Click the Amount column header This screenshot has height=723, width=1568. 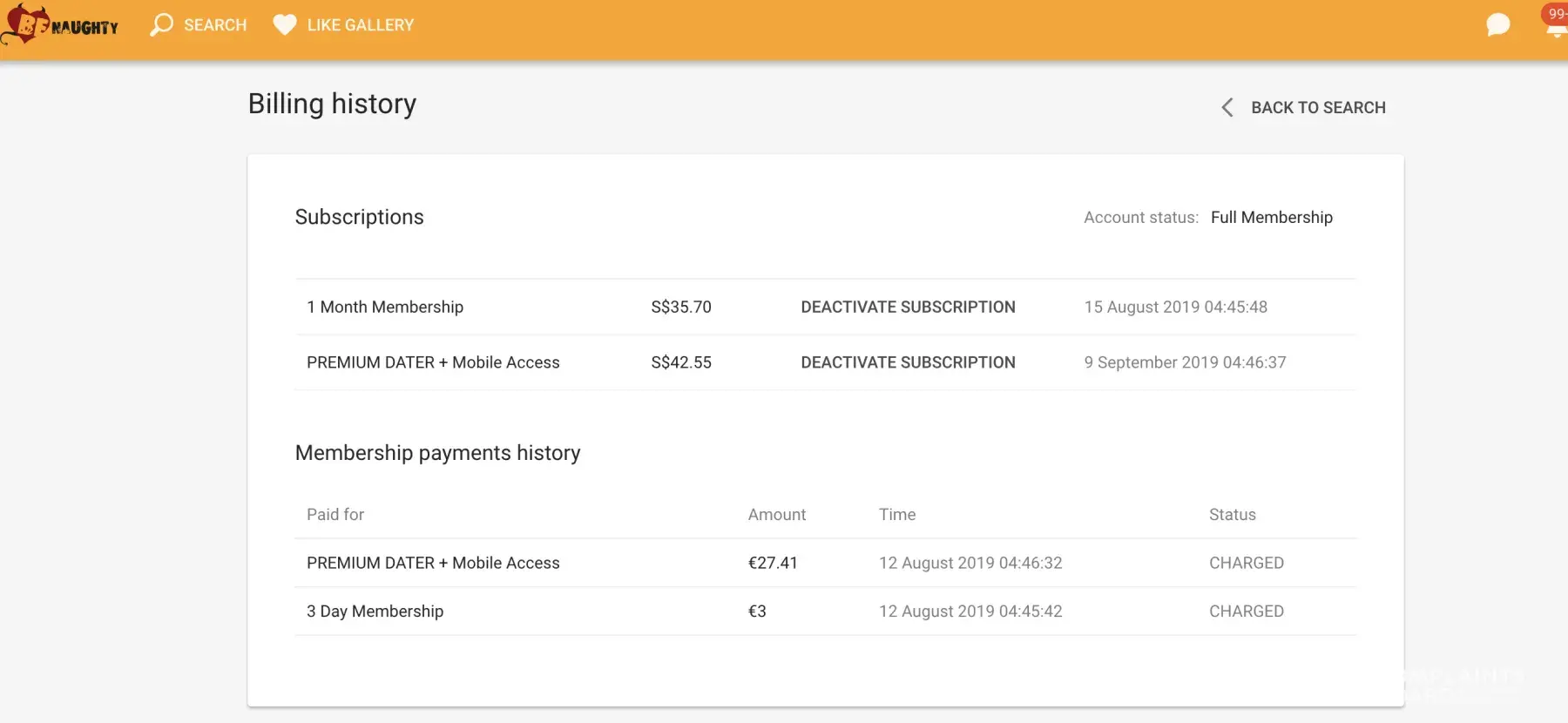(776, 515)
